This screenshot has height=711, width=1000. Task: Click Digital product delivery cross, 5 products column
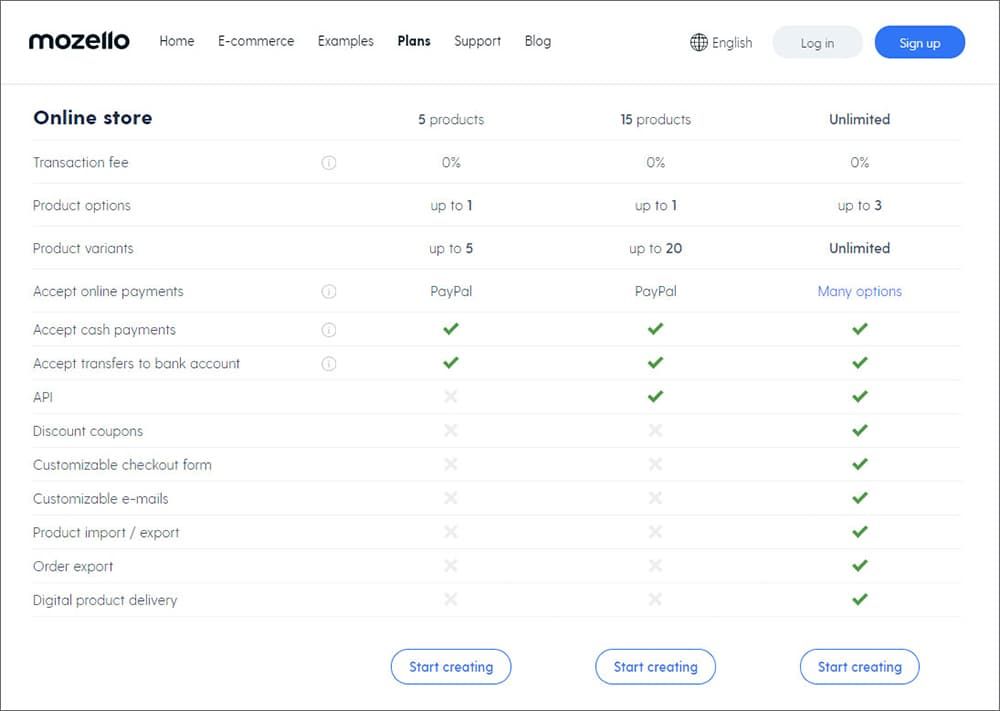pos(451,599)
